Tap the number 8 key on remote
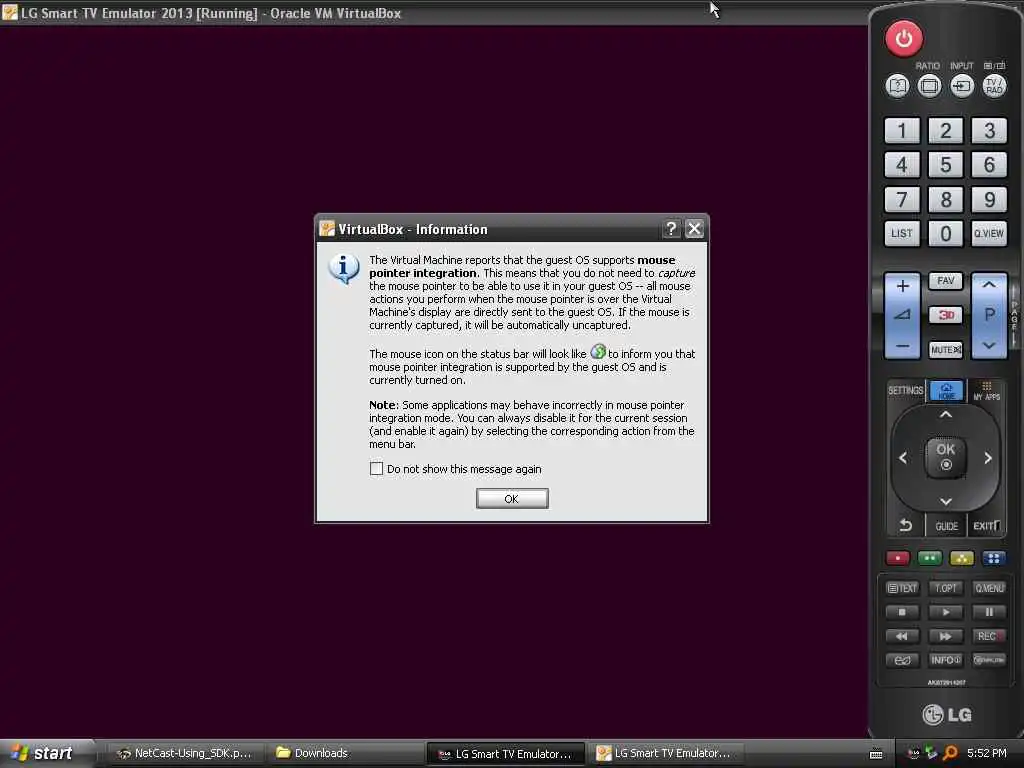The image size is (1024, 768). point(946,199)
